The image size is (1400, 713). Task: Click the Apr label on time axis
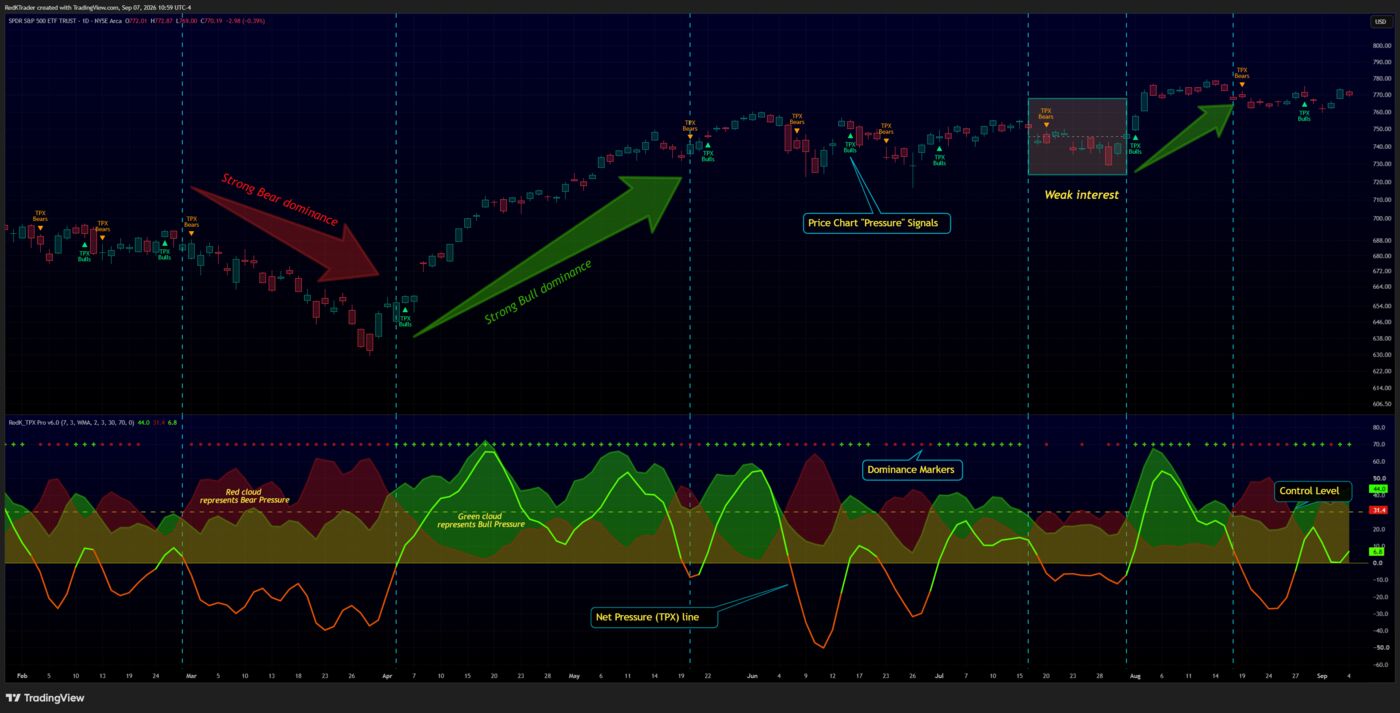click(x=386, y=676)
